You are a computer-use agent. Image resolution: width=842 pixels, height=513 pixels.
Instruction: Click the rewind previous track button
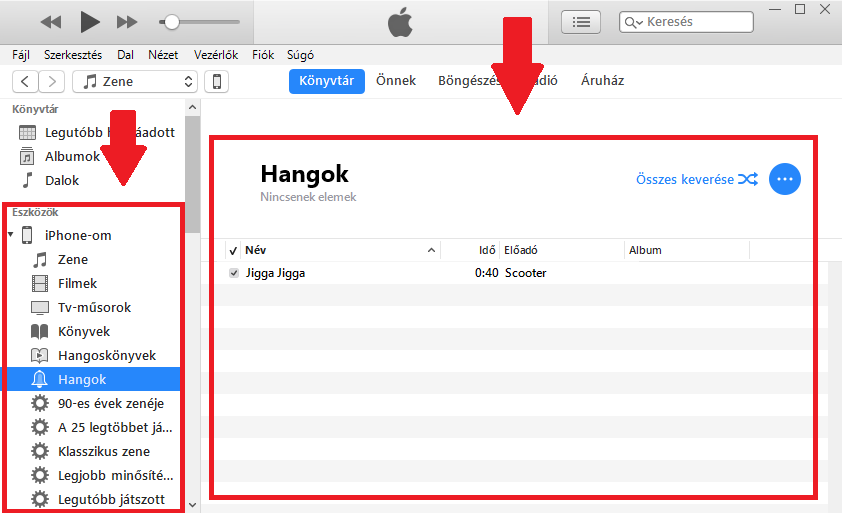[x=51, y=22]
